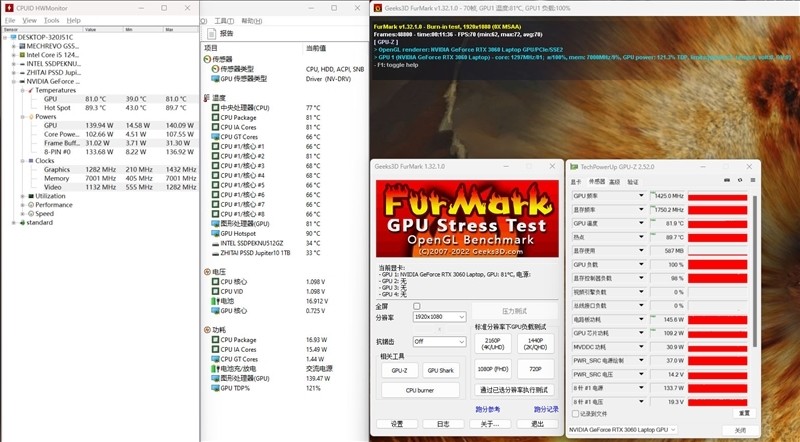Expand INTEL SSDPEKNU node in HWMonitor

[14, 64]
